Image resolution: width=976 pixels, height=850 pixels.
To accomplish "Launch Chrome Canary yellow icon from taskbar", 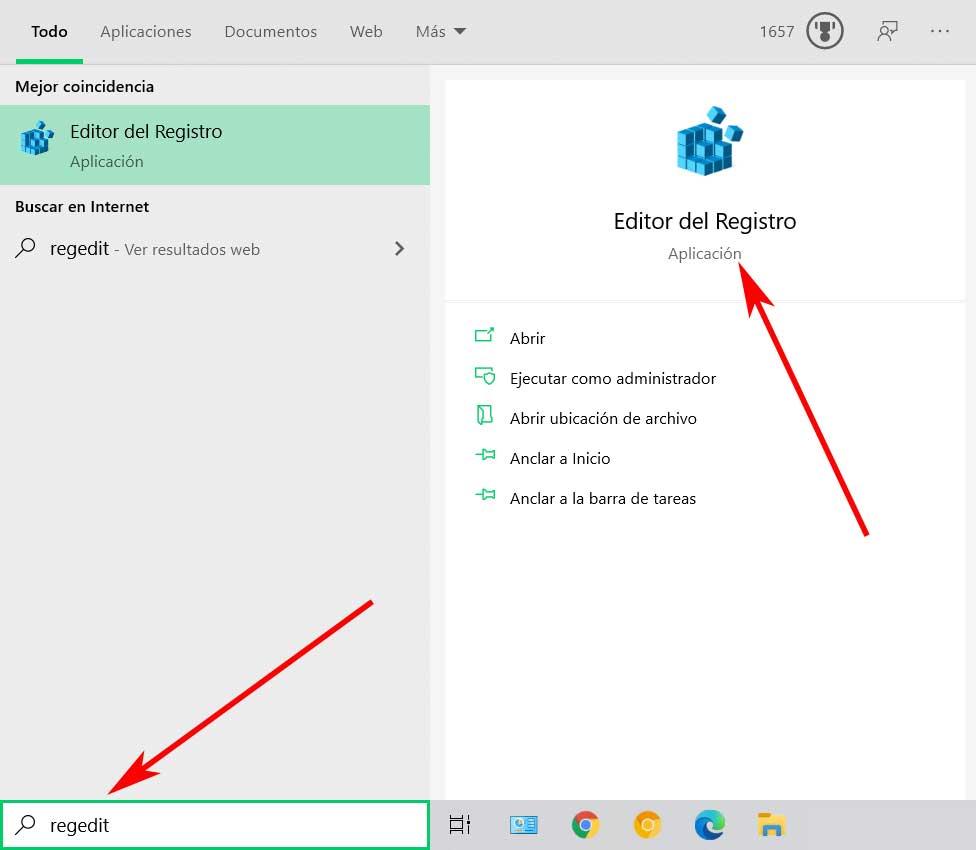I will (647, 825).
